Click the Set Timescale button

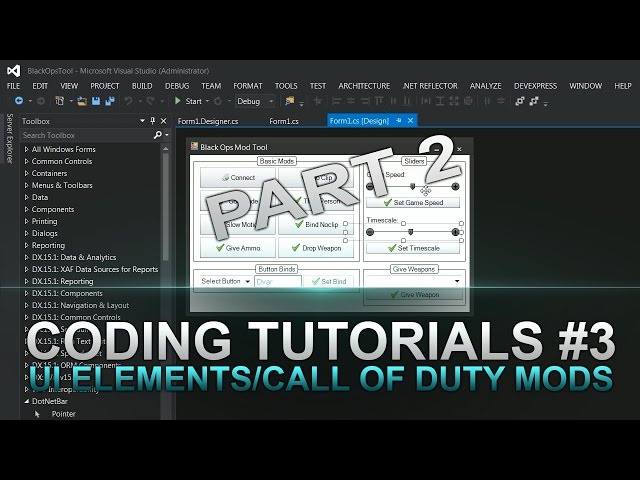coord(413,248)
